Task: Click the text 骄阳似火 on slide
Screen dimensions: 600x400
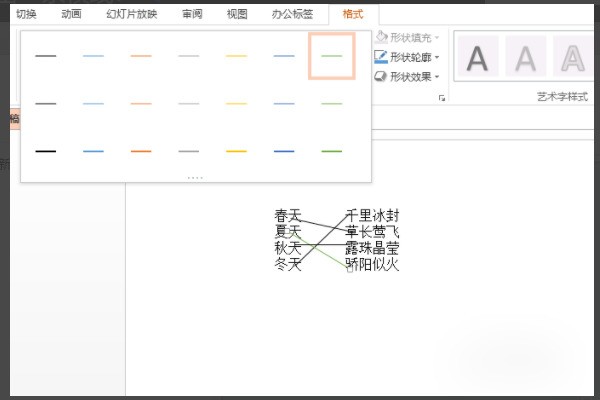Action: coord(372,264)
